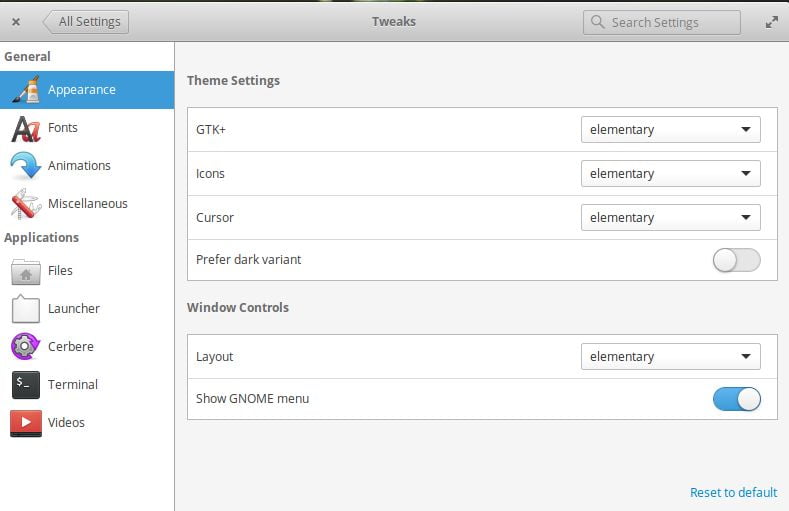
Task: Click the magnifier icon in search field
Action: [597, 22]
